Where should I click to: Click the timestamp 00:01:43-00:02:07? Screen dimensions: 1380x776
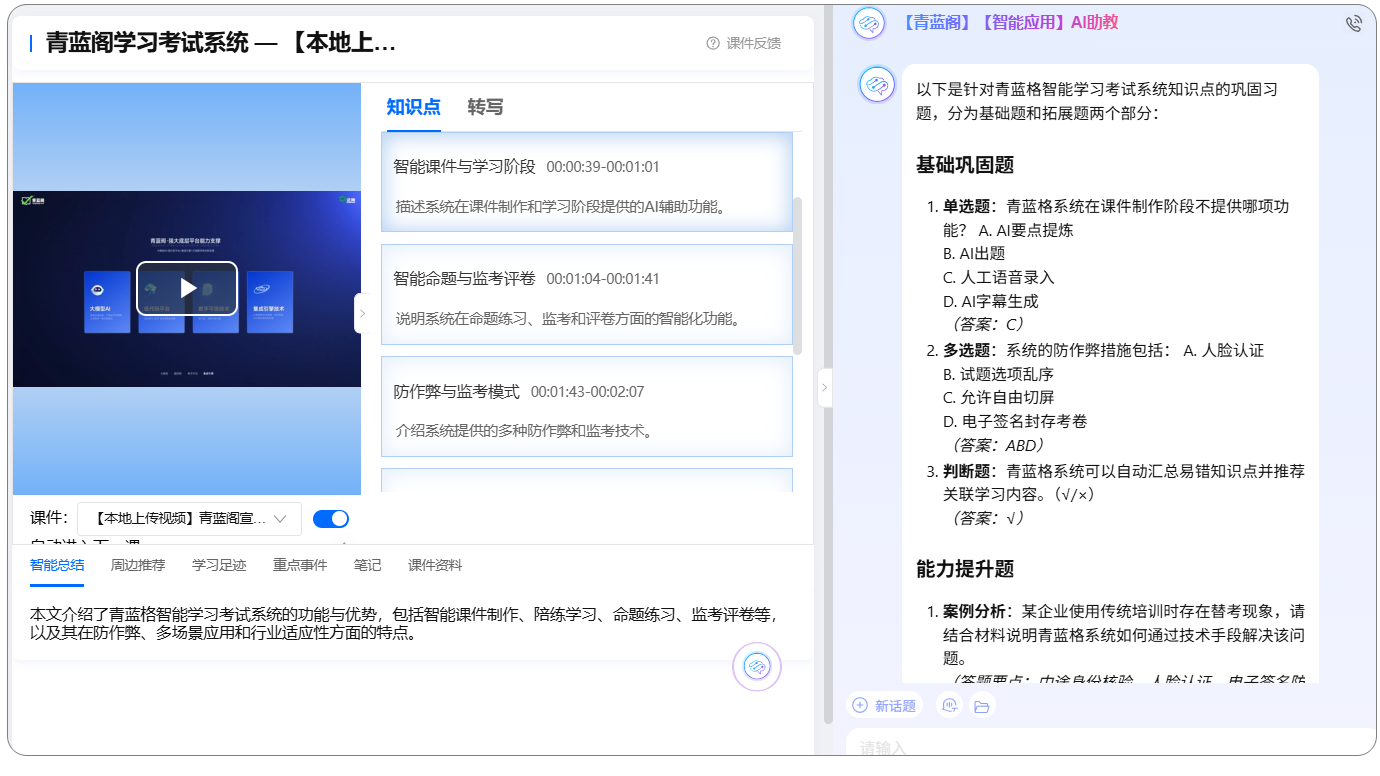click(588, 392)
